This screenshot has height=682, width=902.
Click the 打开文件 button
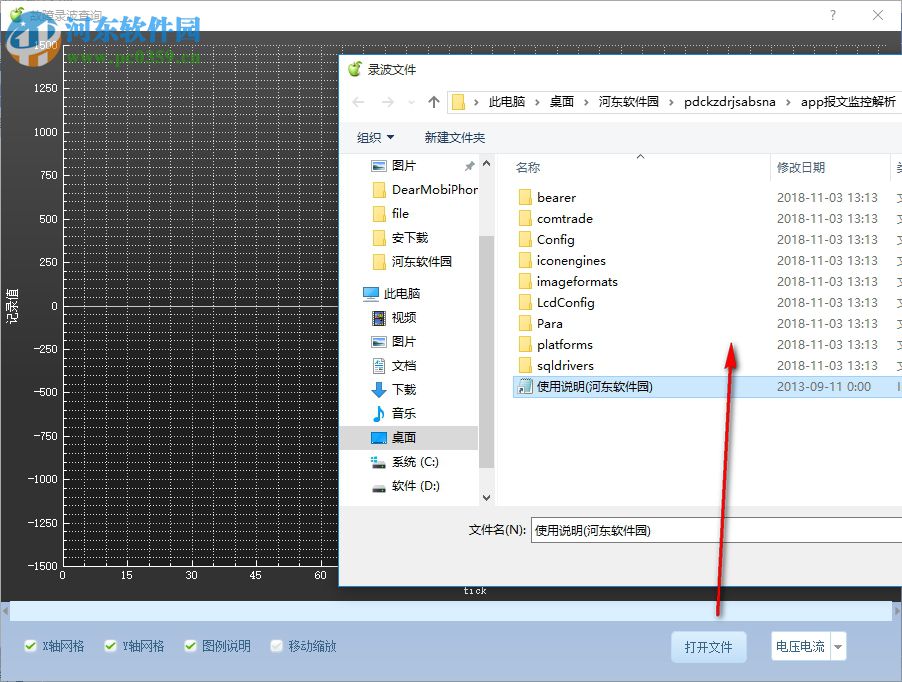tap(709, 647)
